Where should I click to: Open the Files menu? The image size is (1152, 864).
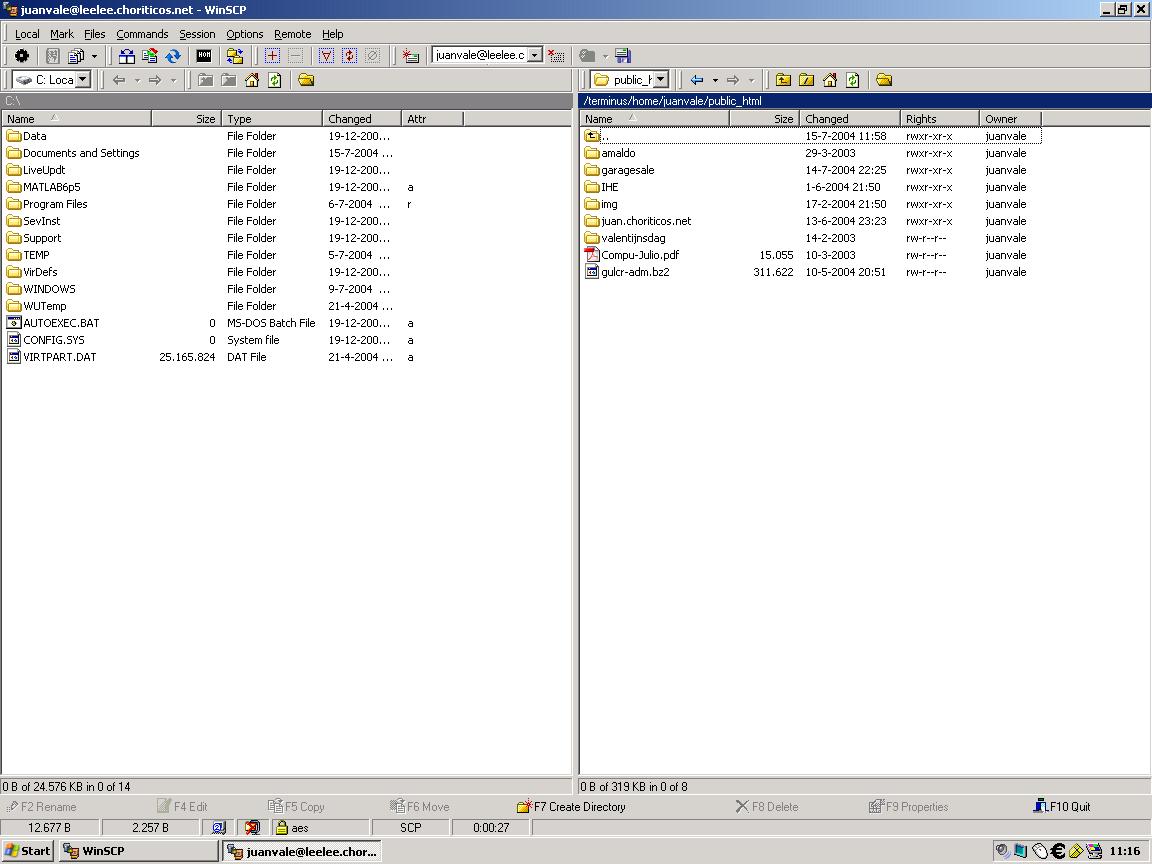click(95, 34)
